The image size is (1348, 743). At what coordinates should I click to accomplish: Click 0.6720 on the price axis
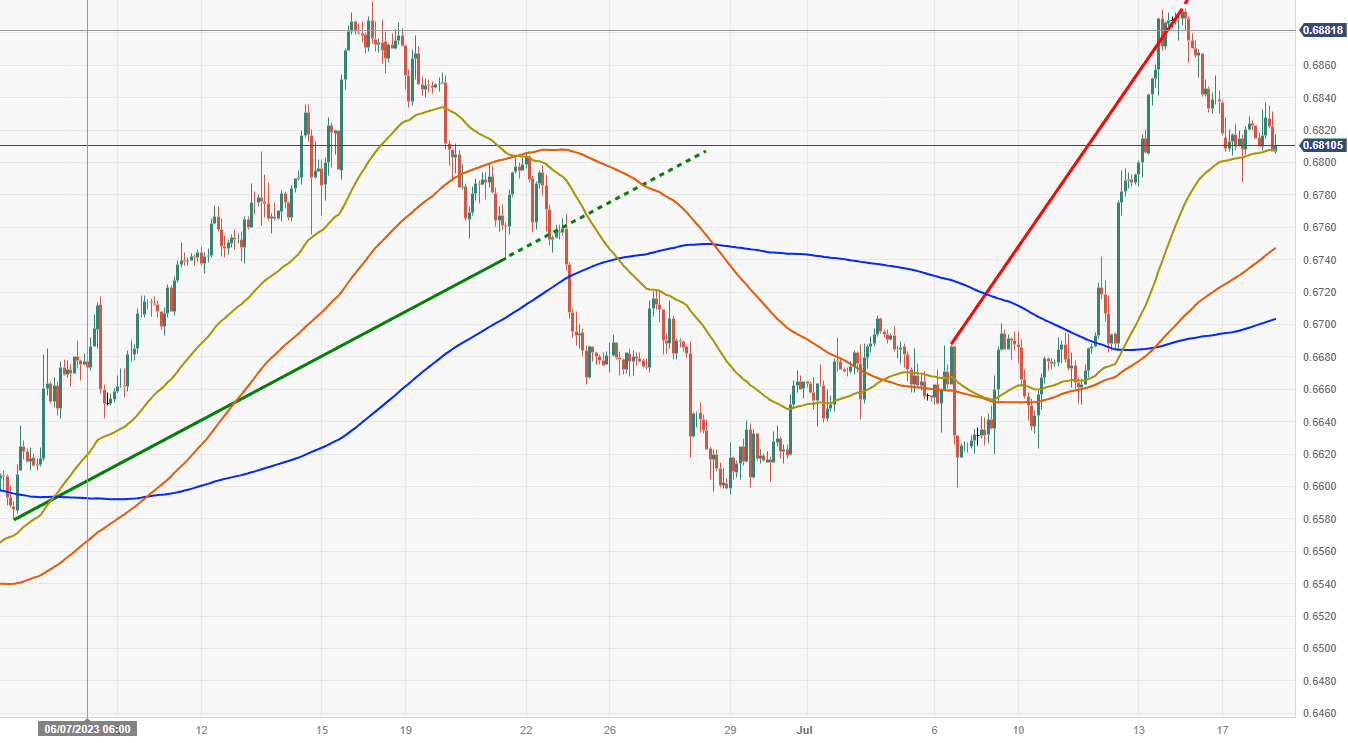pyautogui.click(x=1320, y=292)
